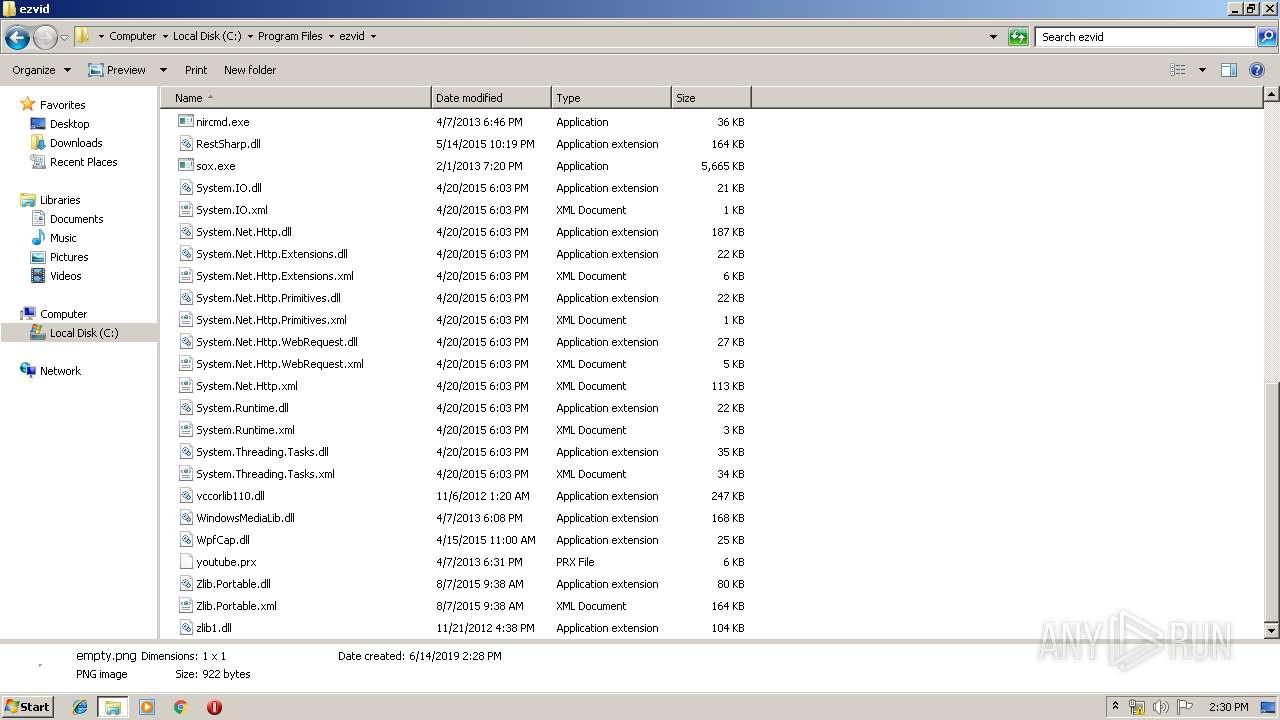The height and width of the screenshot is (720, 1280).
Task: Select the RestSharp.dll file icon
Action: click(x=185, y=143)
